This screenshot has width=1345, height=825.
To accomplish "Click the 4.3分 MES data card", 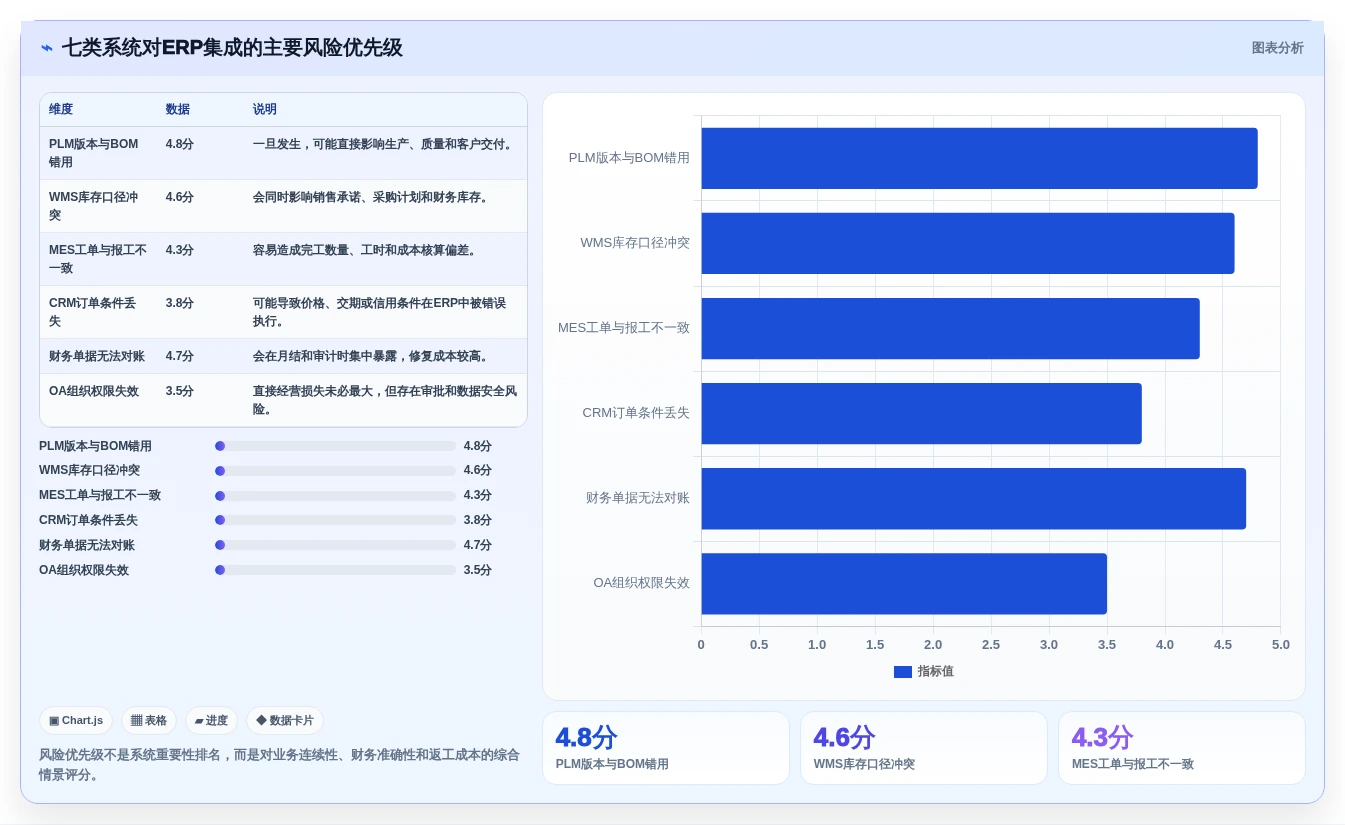I will (1182, 748).
